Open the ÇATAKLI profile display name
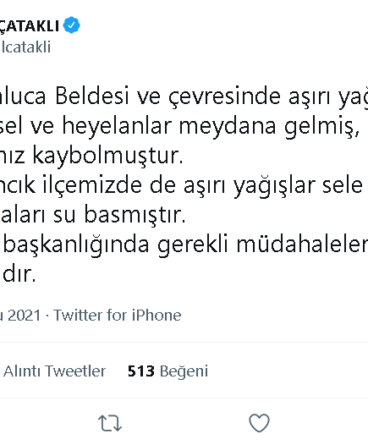Screen dimensions: 368x445 (x=29, y=26)
